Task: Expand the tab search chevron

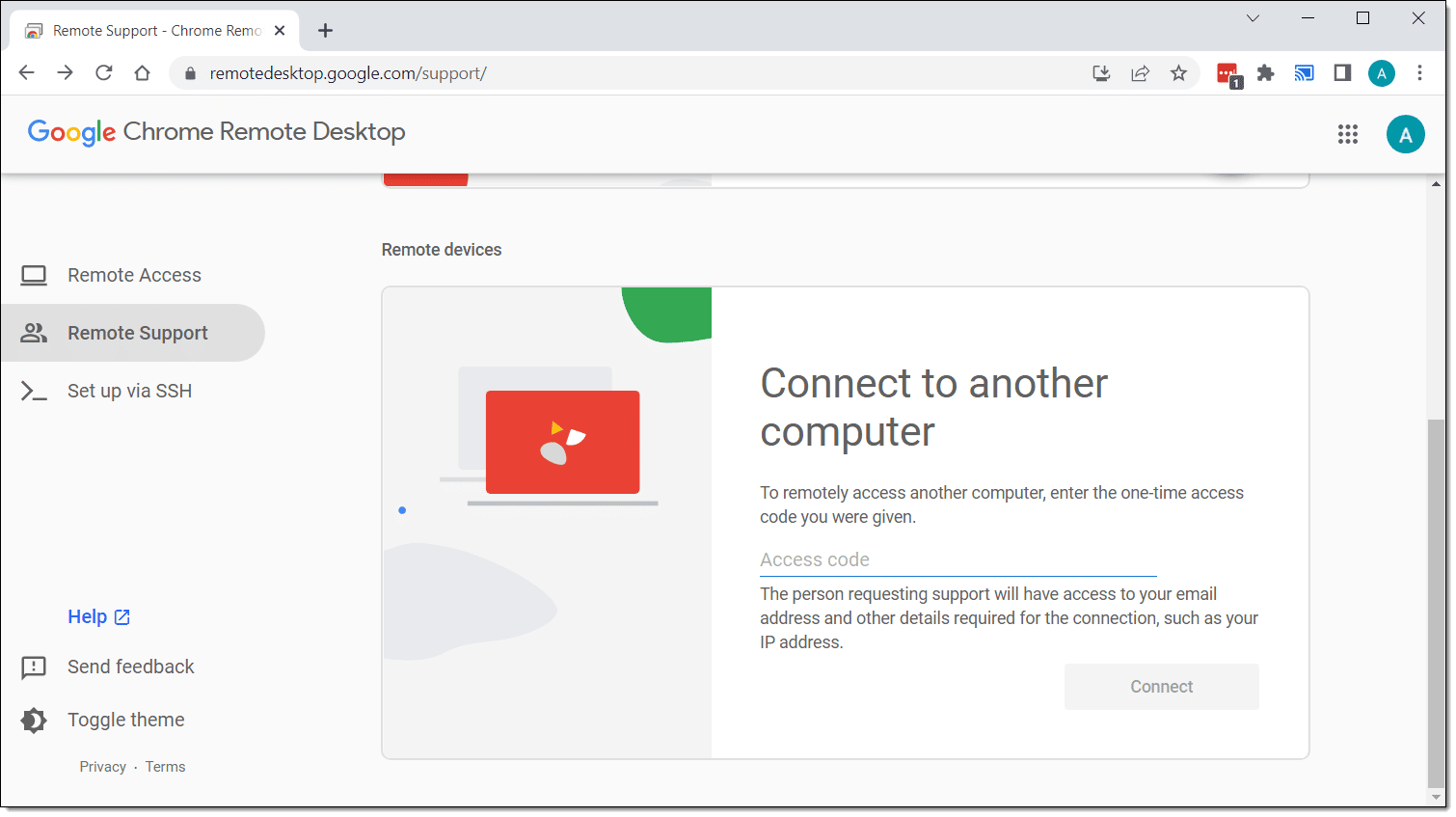Action: pos(1253,18)
